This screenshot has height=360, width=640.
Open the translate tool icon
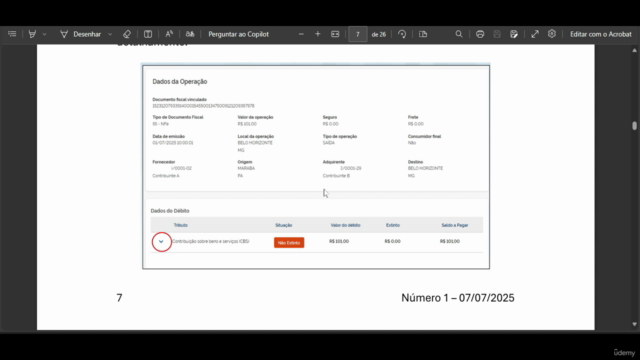[190, 34]
